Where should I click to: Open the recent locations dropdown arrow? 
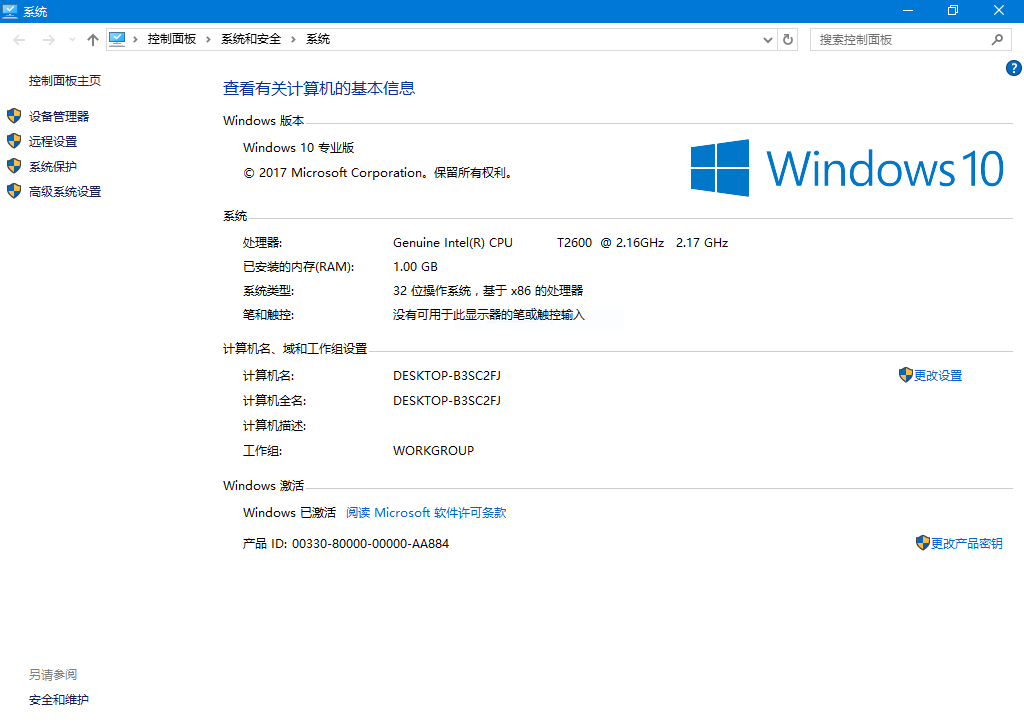pyautogui.click(x=72, y=40)
